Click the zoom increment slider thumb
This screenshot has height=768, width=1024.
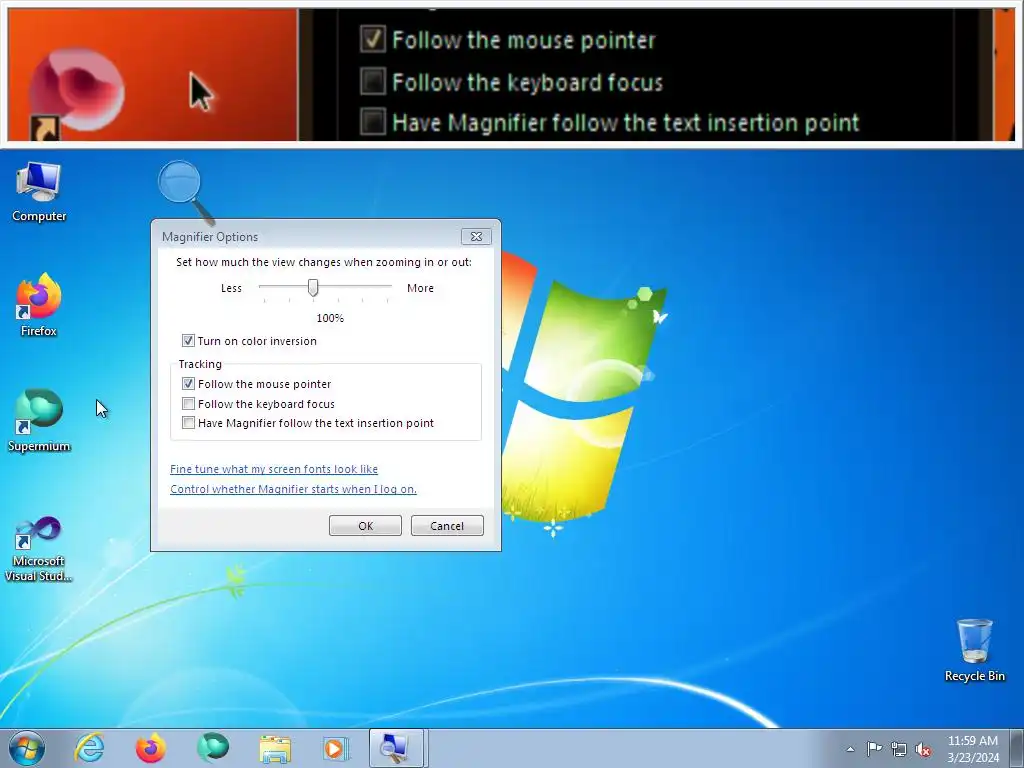tap(313, 287)
